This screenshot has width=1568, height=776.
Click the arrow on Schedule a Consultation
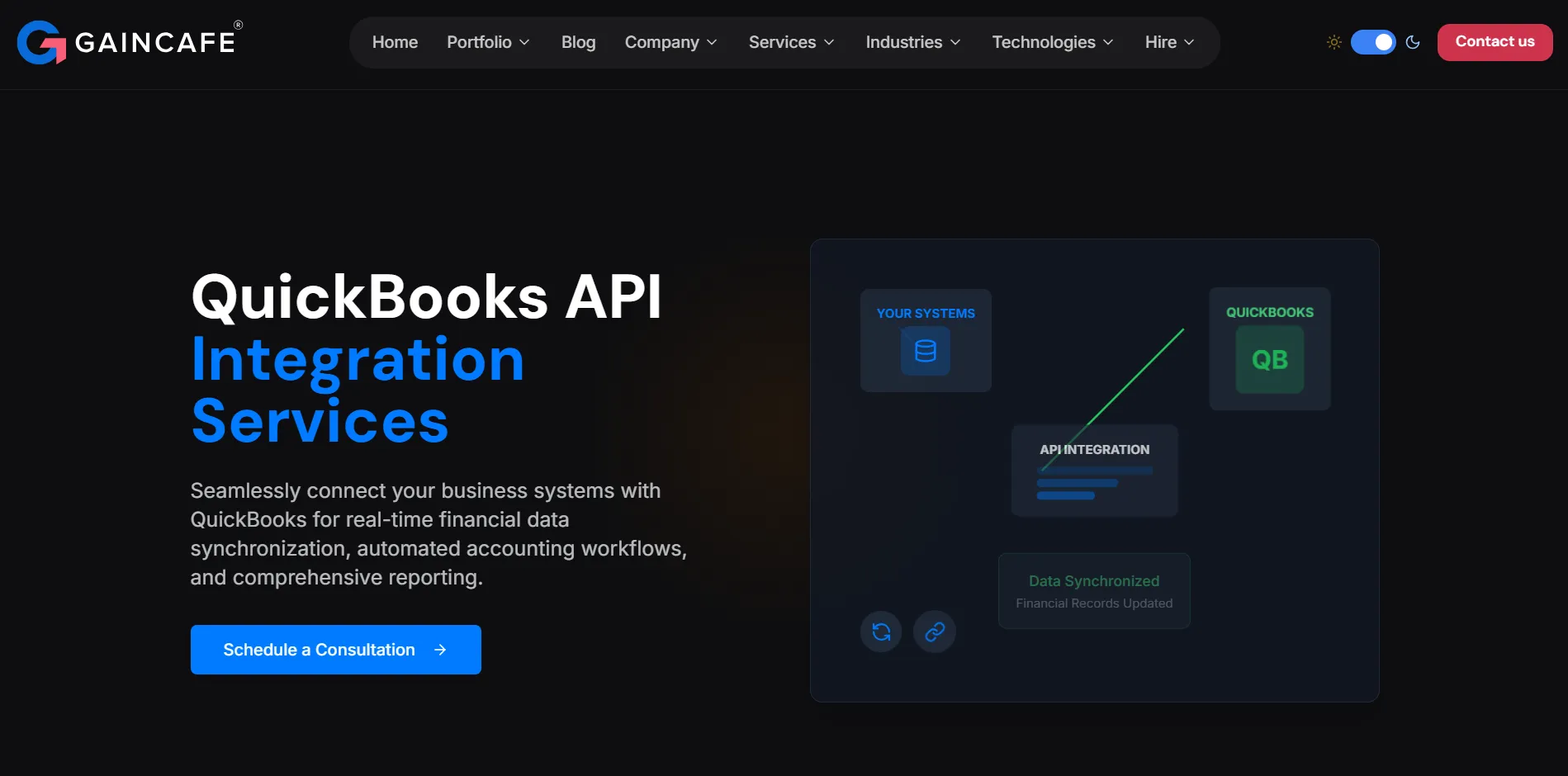440,650
